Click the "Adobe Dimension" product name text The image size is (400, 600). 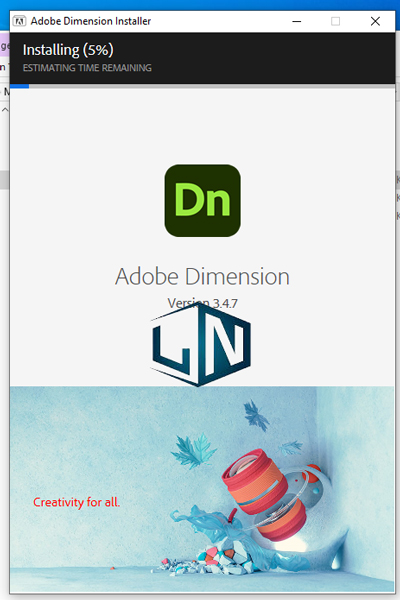202,276
